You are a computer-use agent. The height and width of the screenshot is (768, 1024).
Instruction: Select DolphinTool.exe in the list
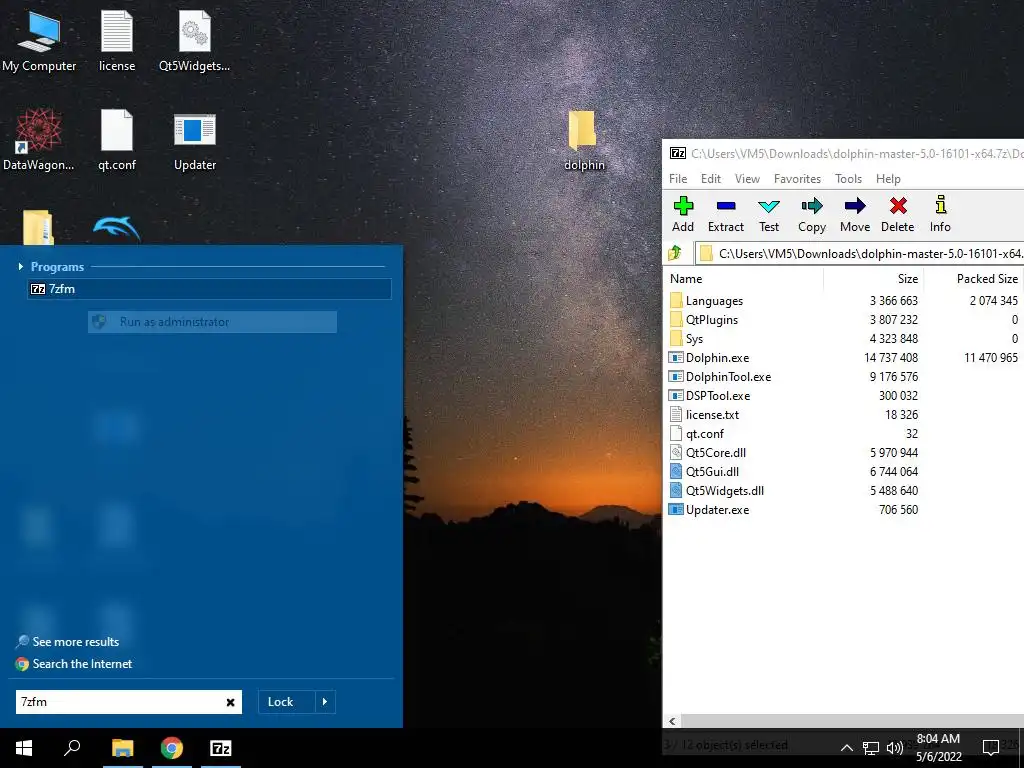tap(843, 376)
